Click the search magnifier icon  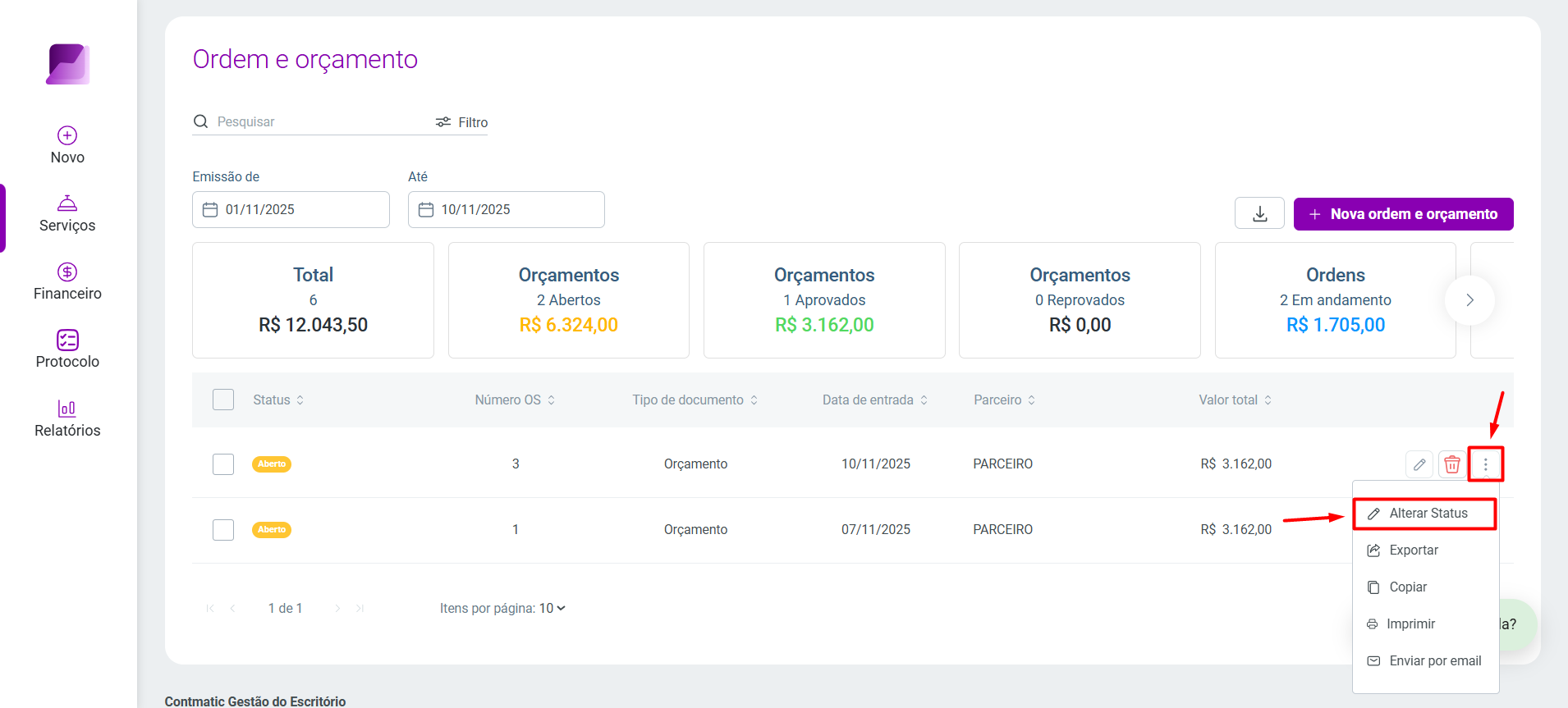(x=200, y=121)
